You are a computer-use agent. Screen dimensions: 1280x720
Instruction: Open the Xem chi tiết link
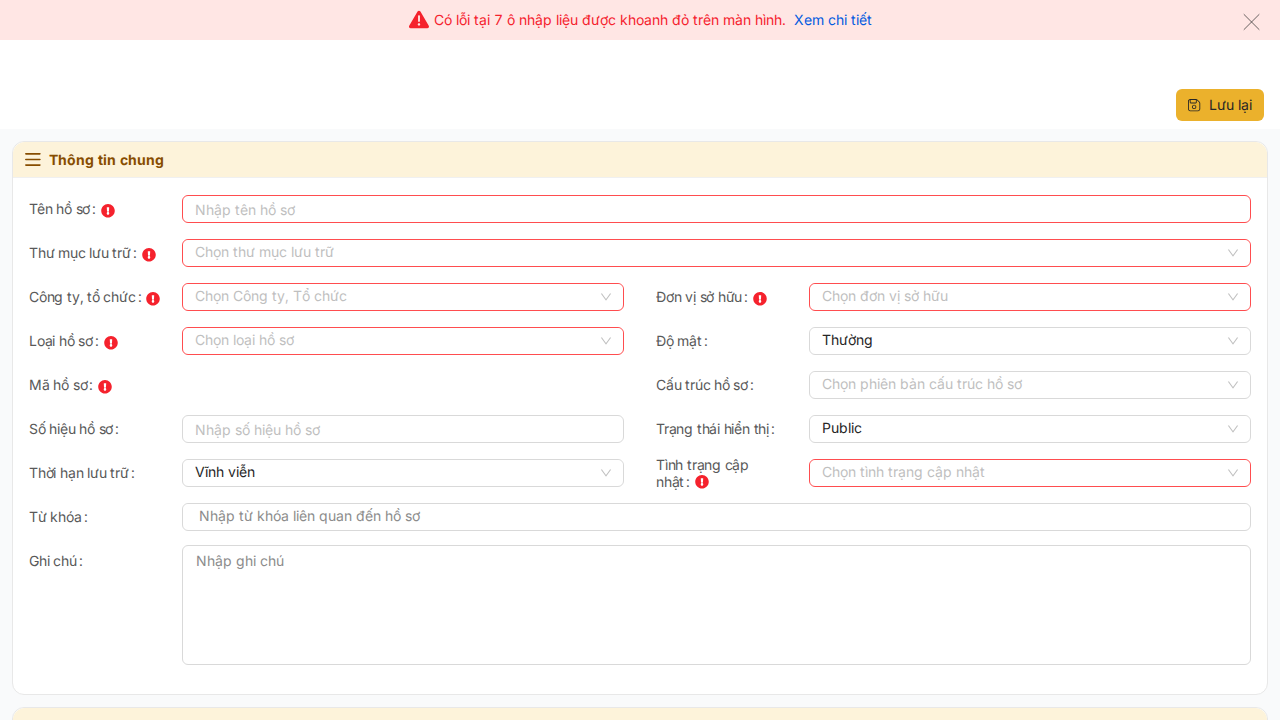[832, 20]
